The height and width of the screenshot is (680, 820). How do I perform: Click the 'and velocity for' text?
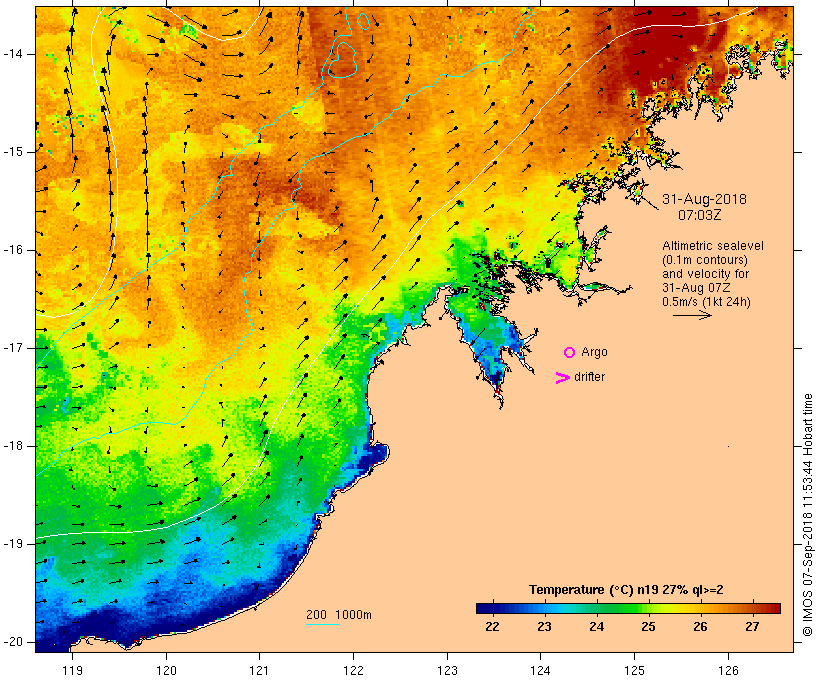click(x=705, y=274)
